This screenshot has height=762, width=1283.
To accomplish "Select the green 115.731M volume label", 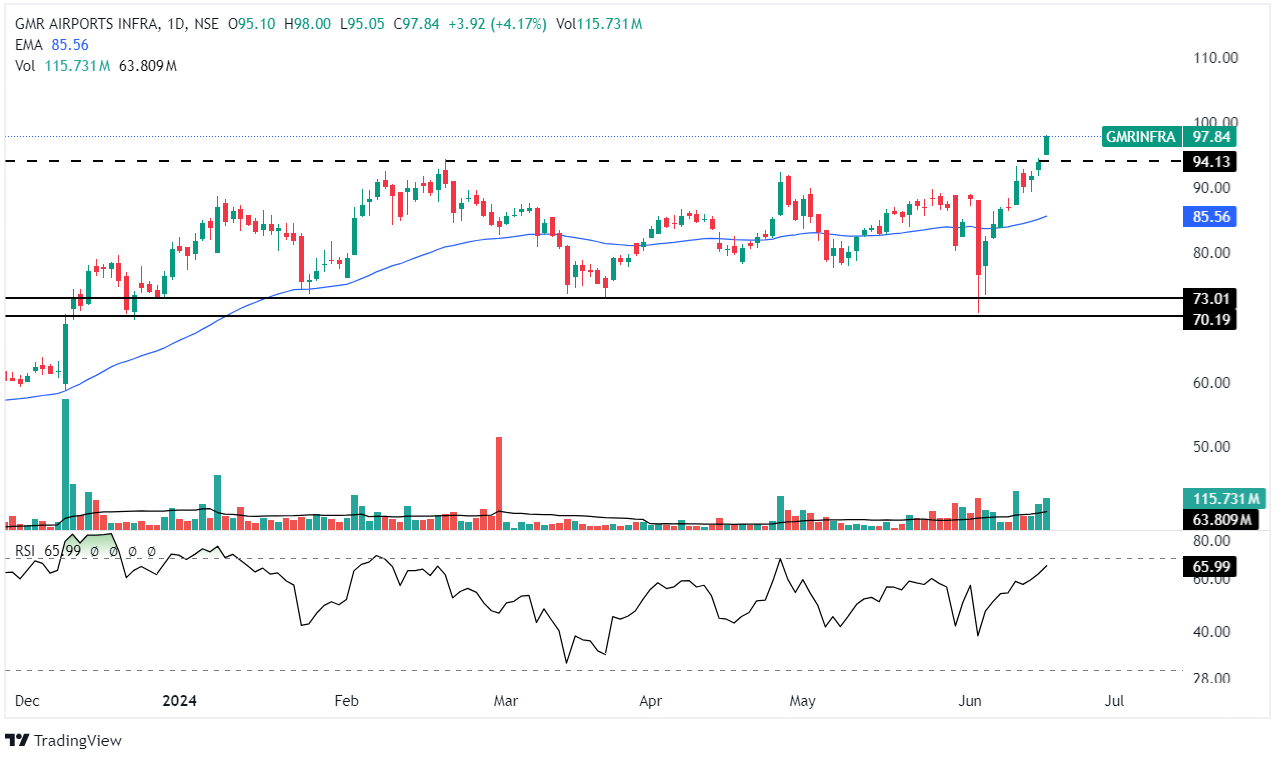I will pyautogui.click(x=1209, y=498).
